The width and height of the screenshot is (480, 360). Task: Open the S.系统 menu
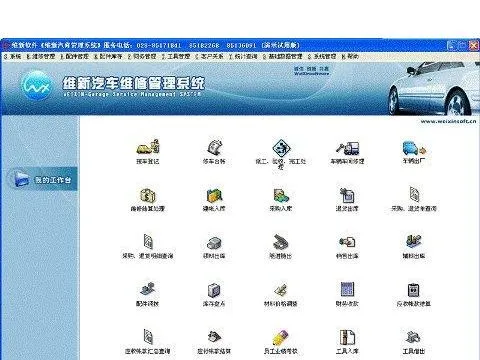(13, 57)
